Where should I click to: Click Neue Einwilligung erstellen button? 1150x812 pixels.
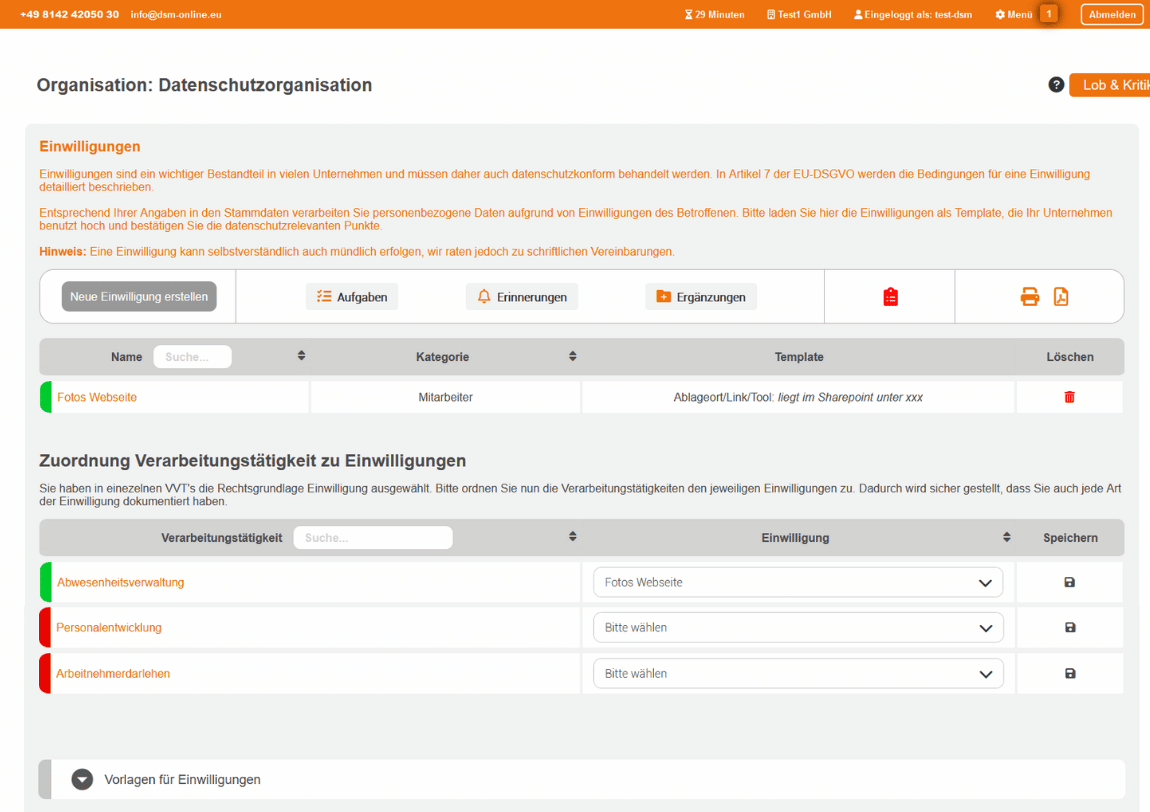click(139, 297)
